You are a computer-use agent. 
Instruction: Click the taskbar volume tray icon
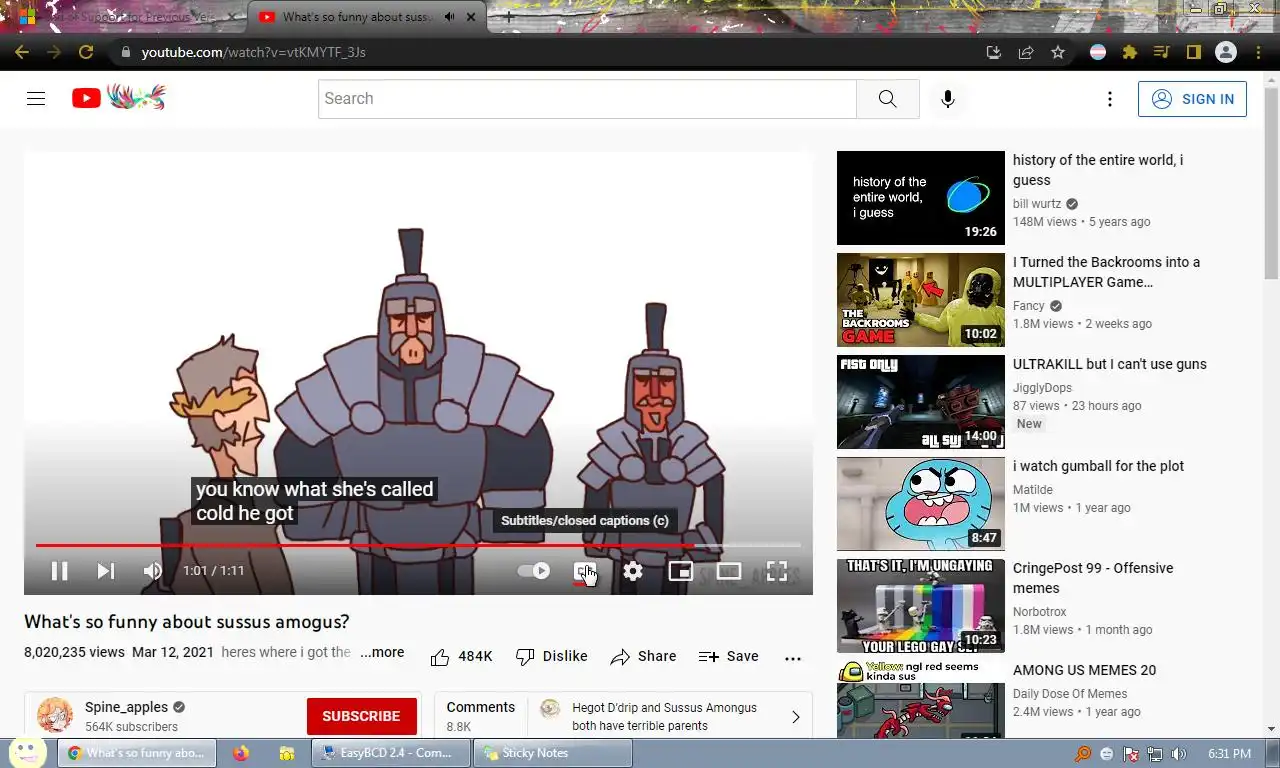point(1179,754)
